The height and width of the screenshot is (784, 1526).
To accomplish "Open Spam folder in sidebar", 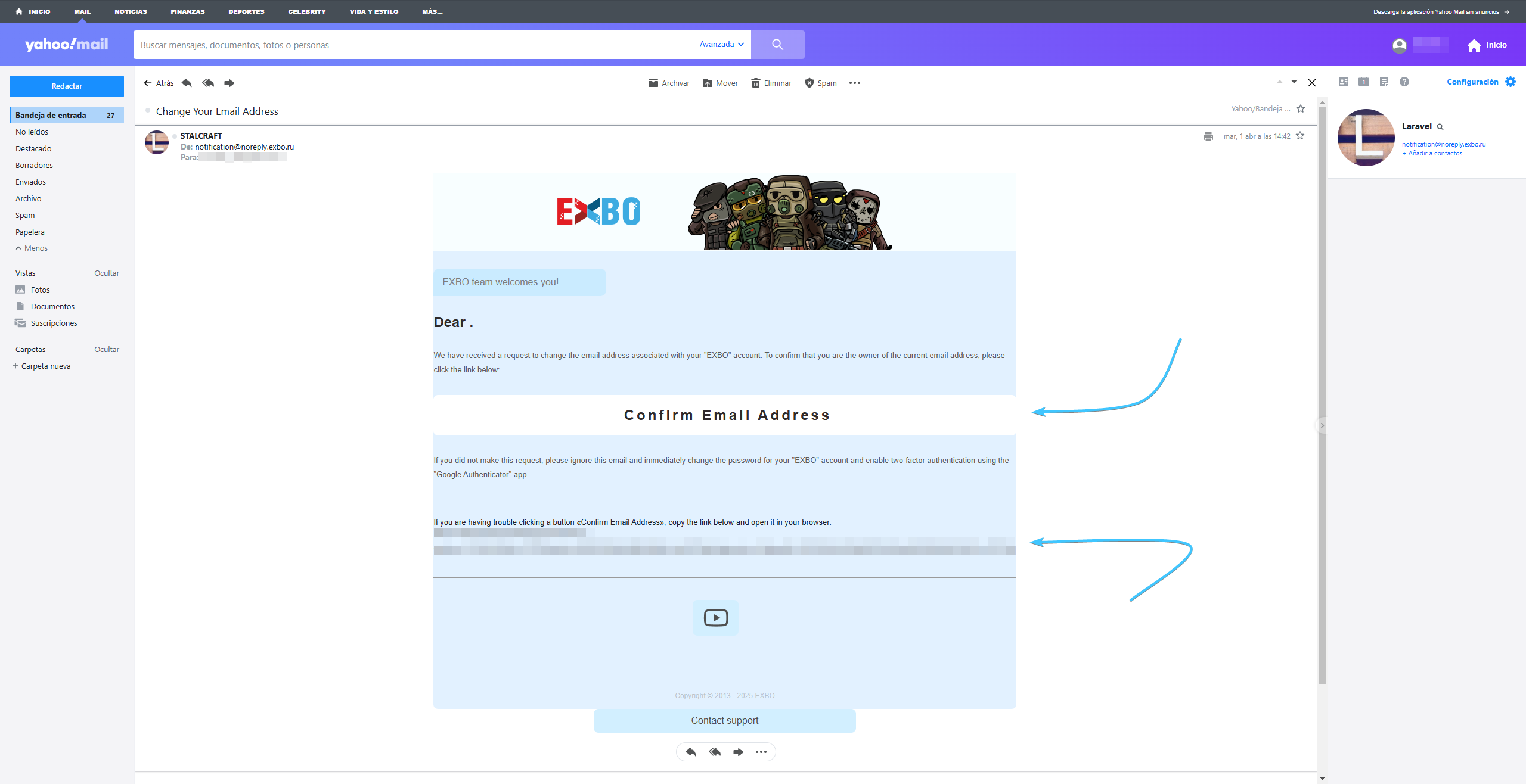I will click(25, 215).
